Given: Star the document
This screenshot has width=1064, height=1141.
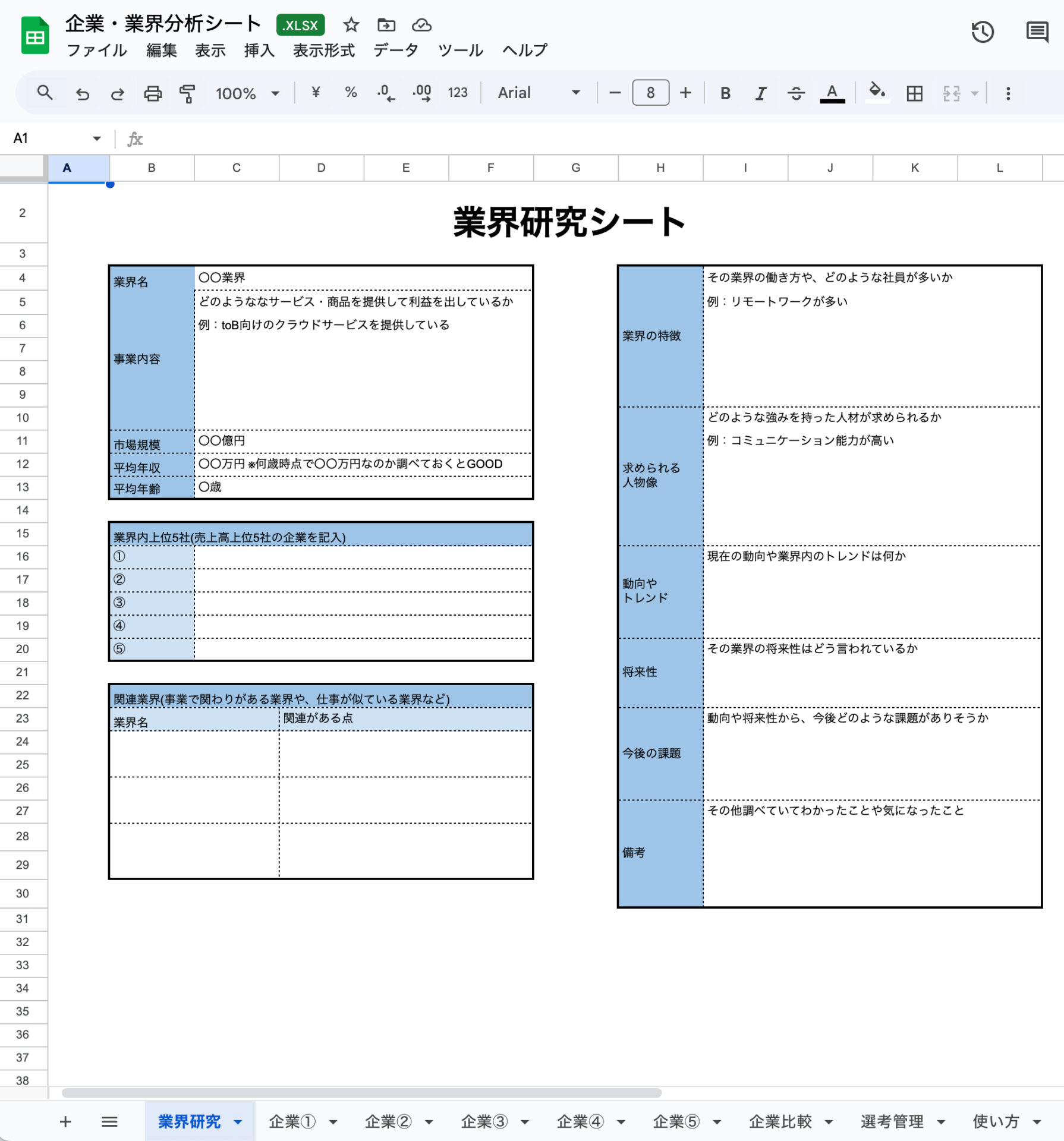Looking at the screenshot, I should (351, 25).
